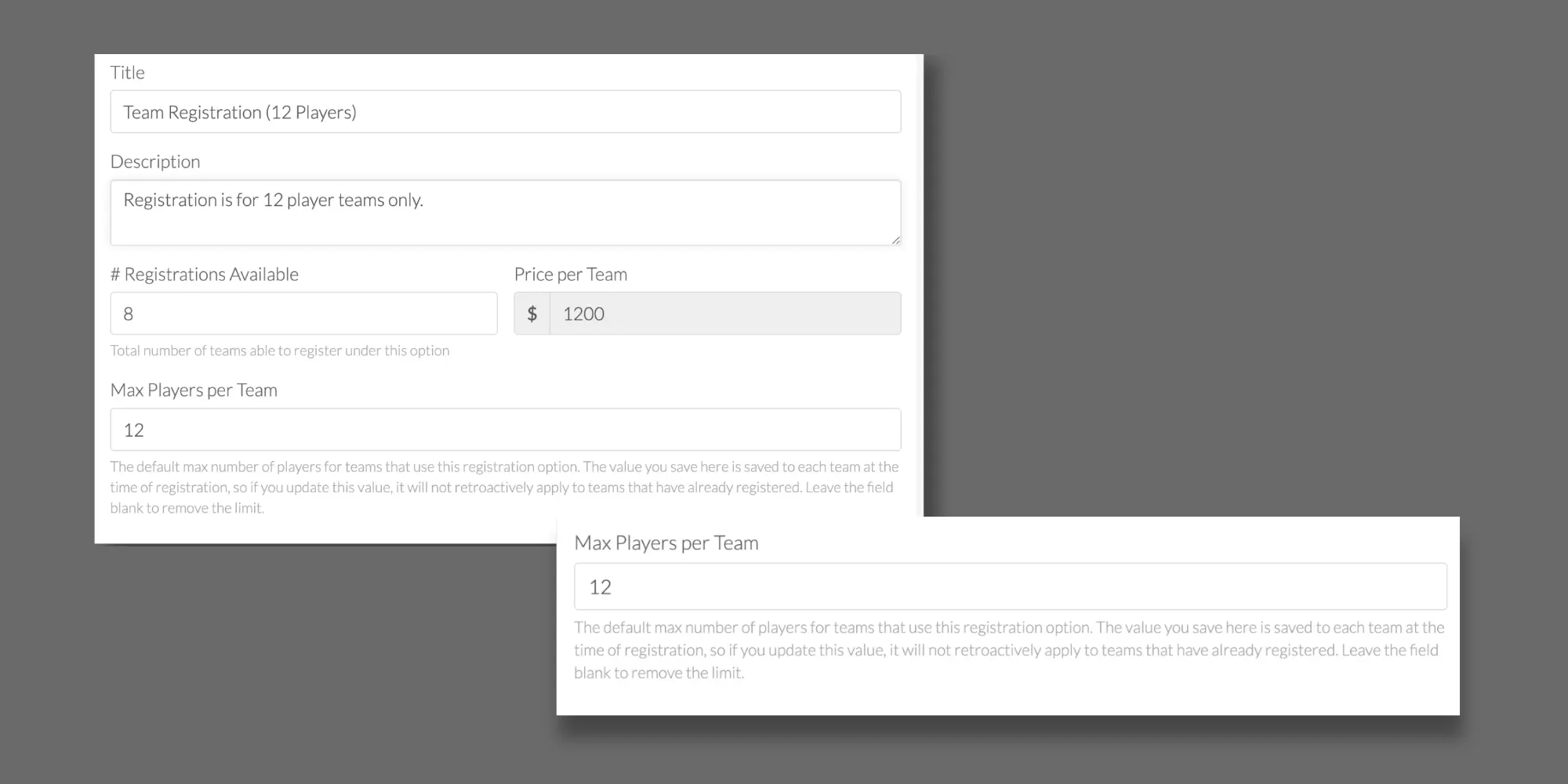Focus Max Players field in upper form
1568x784 pixels.
tap(505, 430)
